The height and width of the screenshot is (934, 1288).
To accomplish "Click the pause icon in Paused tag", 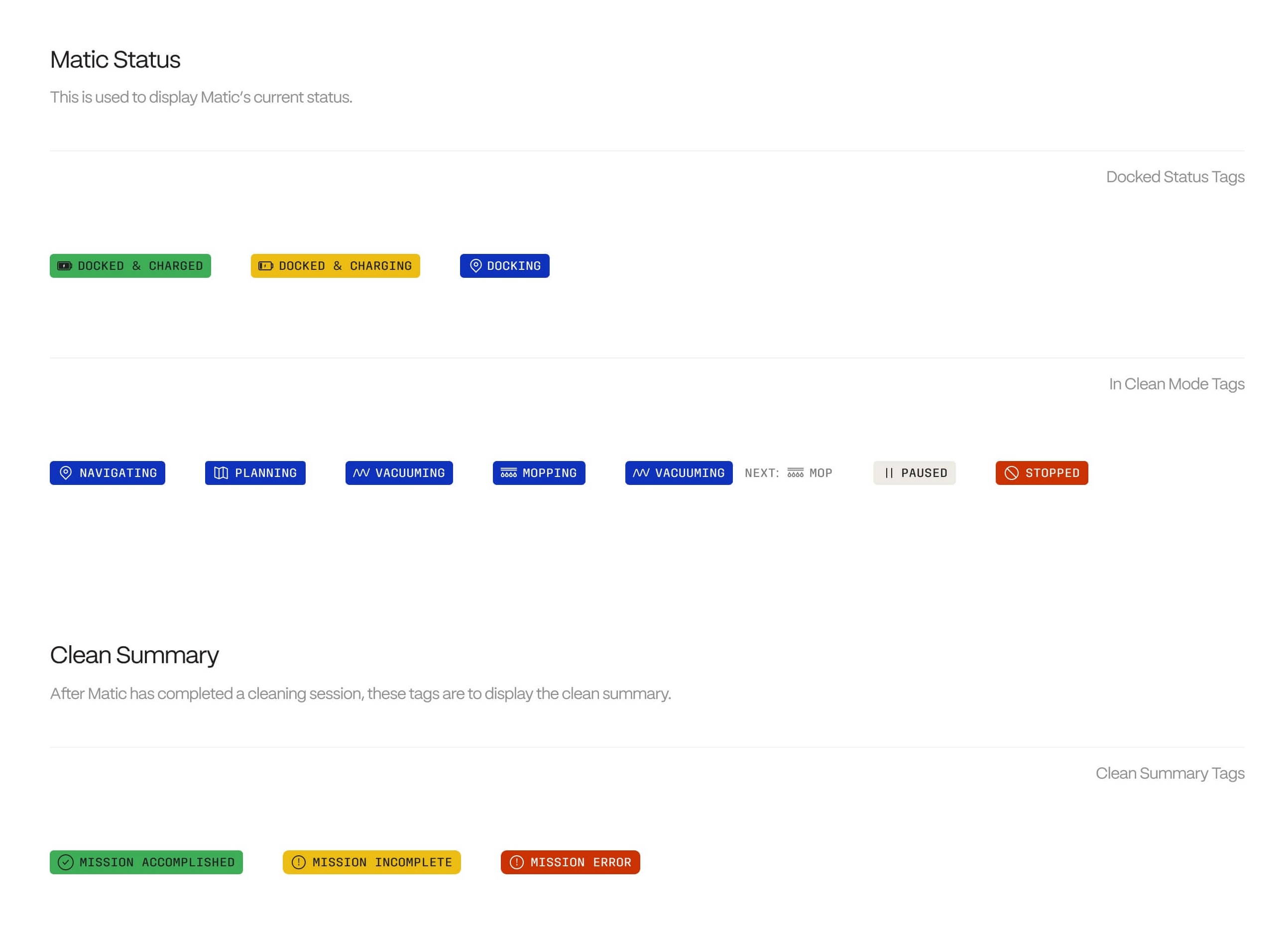I will click(889, 473).
